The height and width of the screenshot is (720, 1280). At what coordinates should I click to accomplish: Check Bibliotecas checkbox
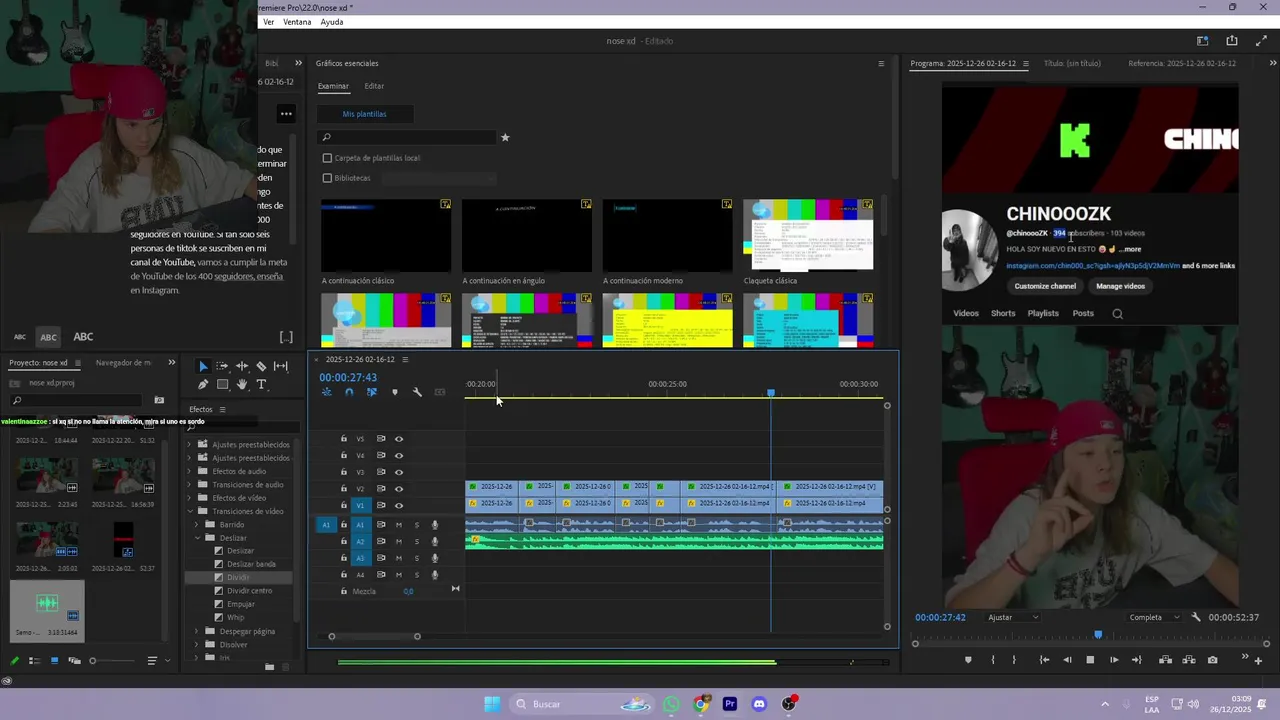(327, 178)
